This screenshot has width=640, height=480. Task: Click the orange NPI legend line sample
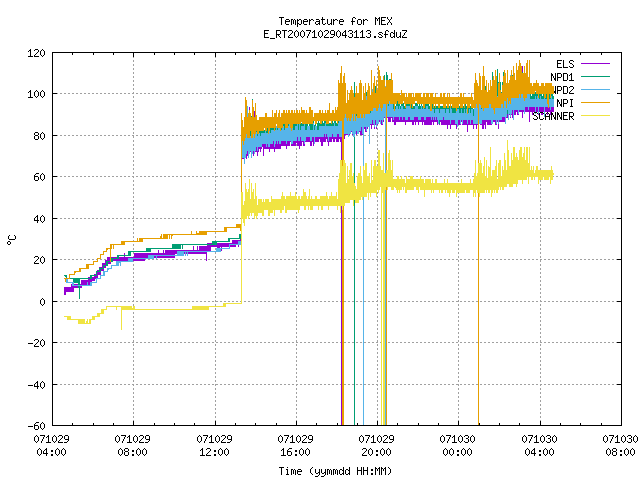595,103
